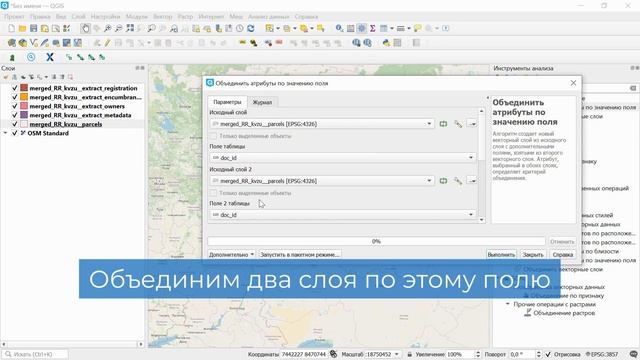Open the Масштаб scale dropdown in status bar
Image resolution: width=640 pixels, height=360 pixels.
(x=397, y=354)
